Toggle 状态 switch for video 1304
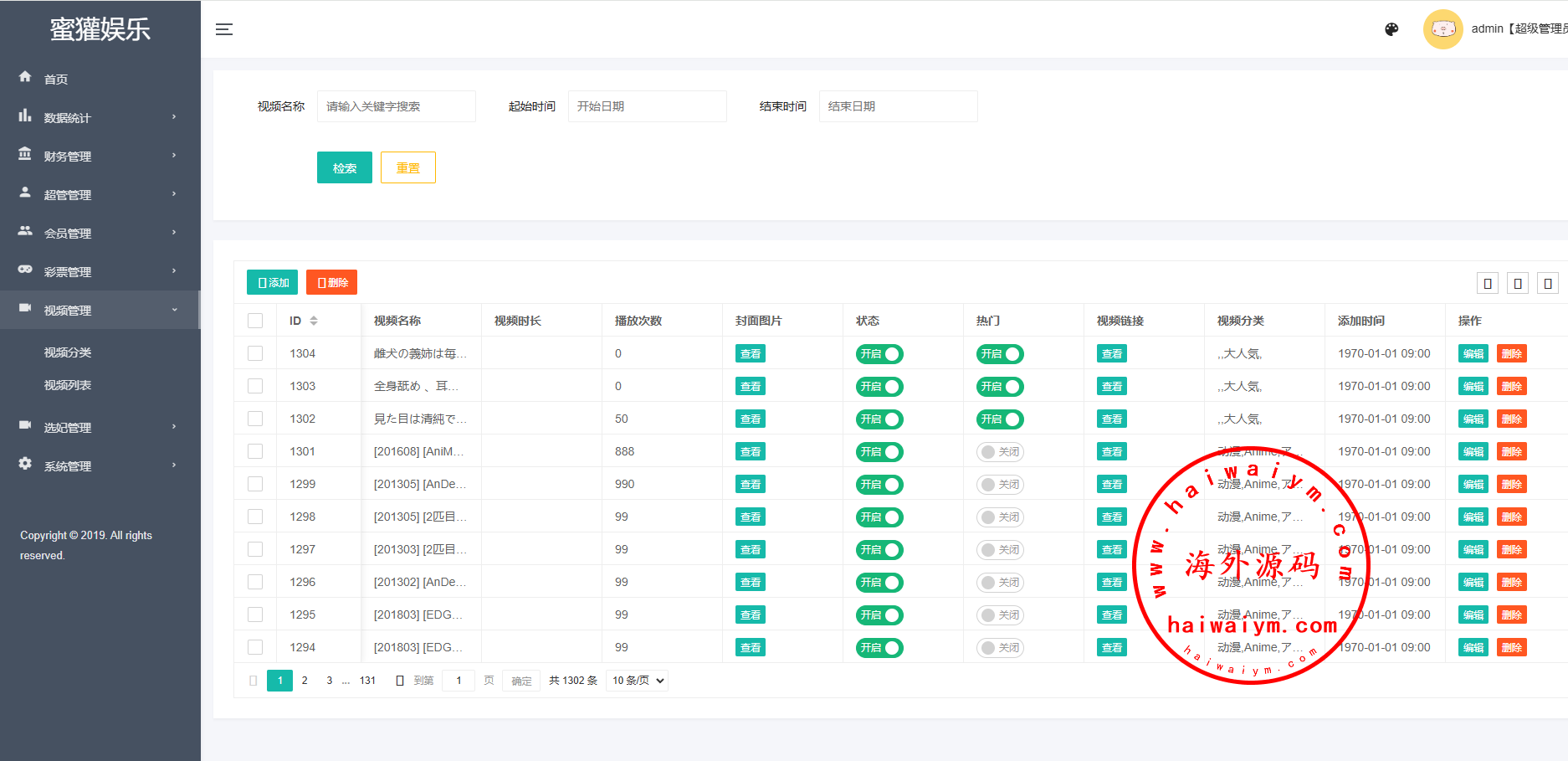Screen dimensions: 1568x761 click(x=879, y=354)
